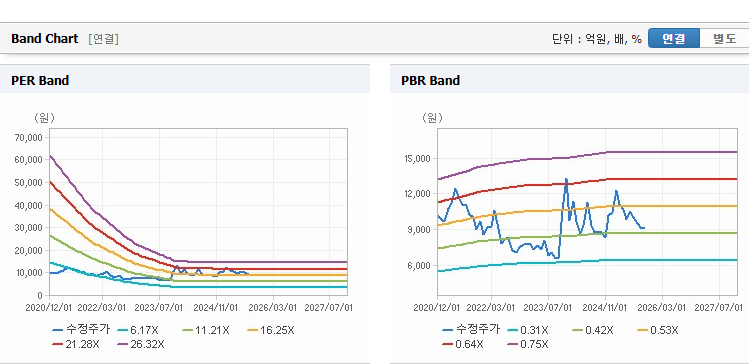Click the 단위 : 억원, 배, % label
The width and height of the screenshot is (749, 364).
(597, 39)
